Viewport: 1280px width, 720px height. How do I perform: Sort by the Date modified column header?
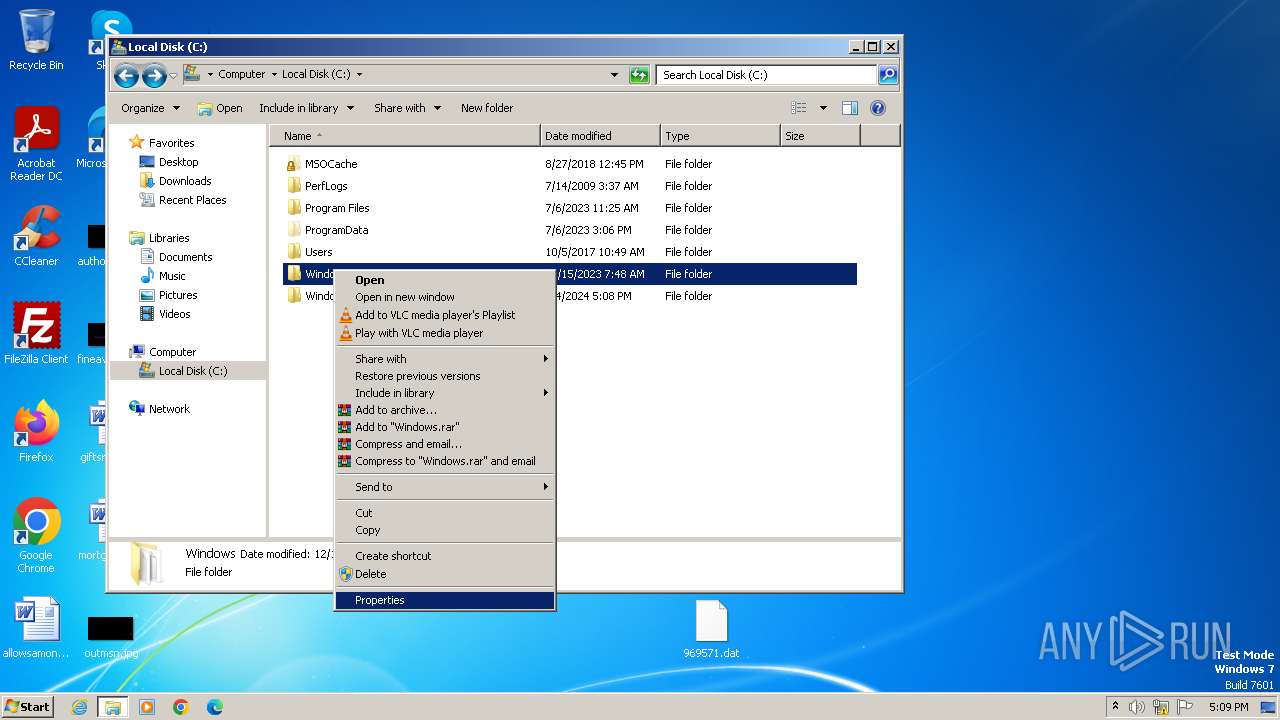tap(600, 136)
